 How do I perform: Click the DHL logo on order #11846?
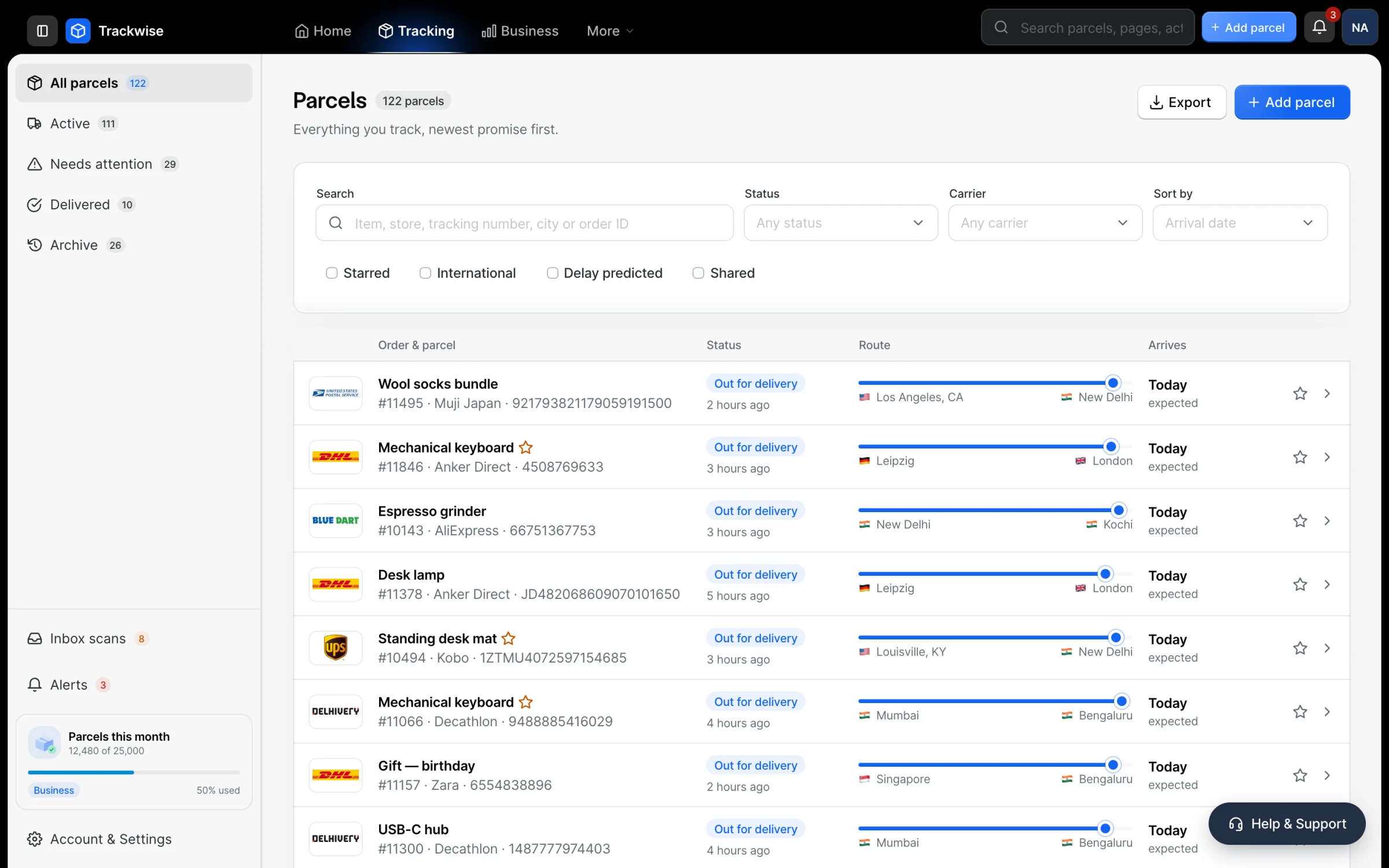pyautogui.click(x=336, y=457)
